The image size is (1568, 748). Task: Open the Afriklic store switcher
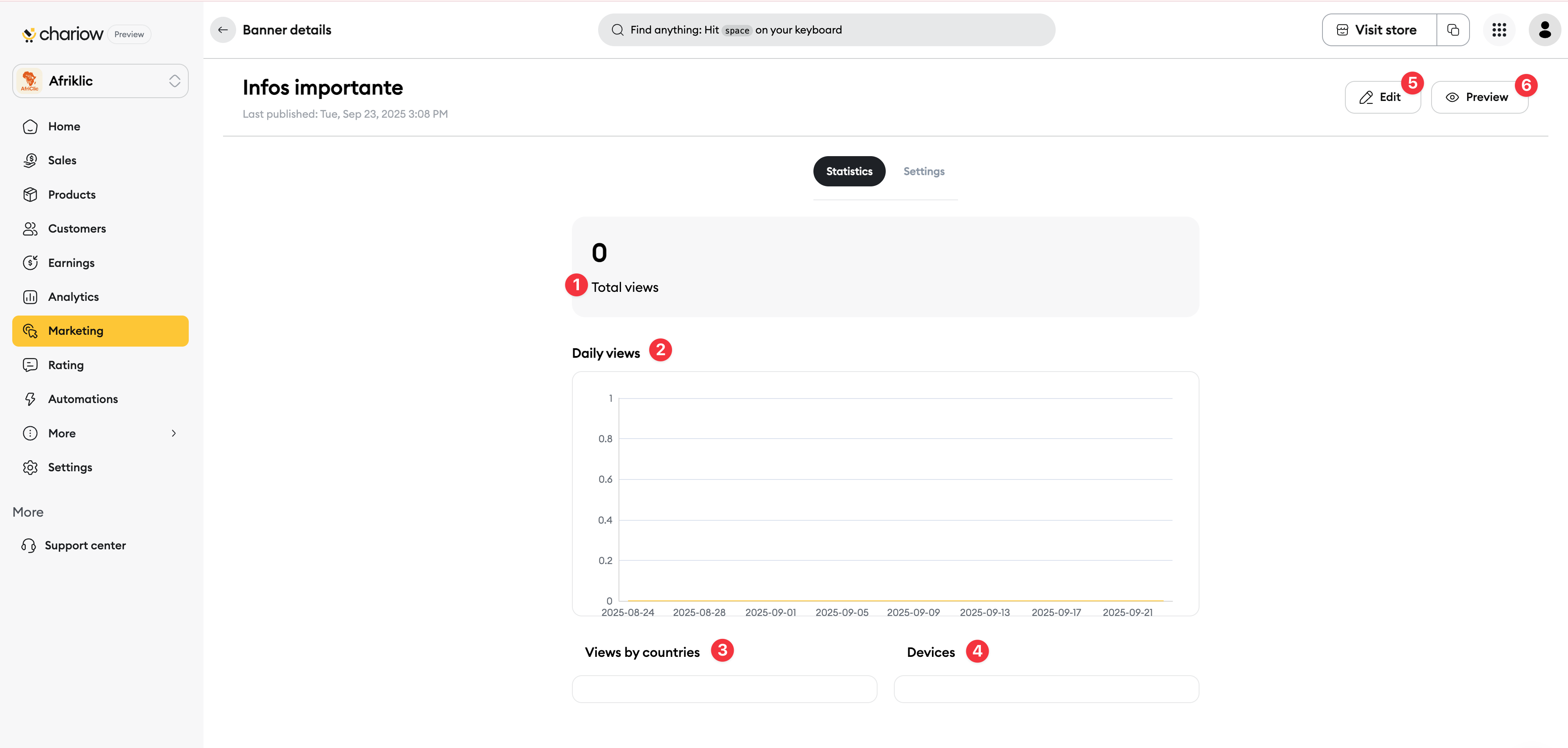pos(101,81)
